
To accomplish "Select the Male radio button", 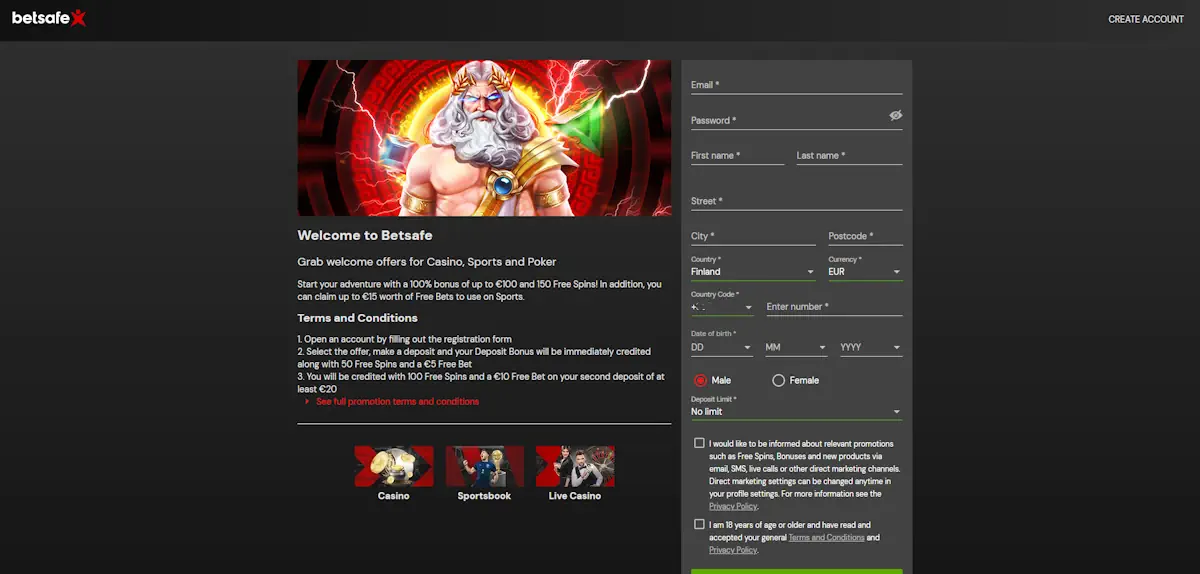I will [700, 380].
